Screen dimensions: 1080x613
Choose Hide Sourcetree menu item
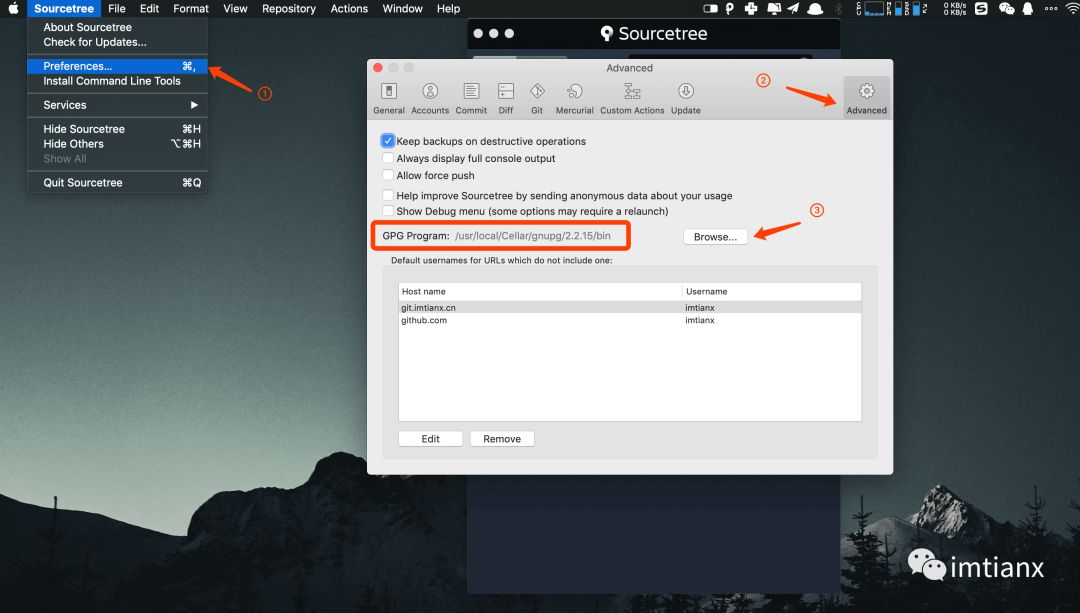click(117, 129)
